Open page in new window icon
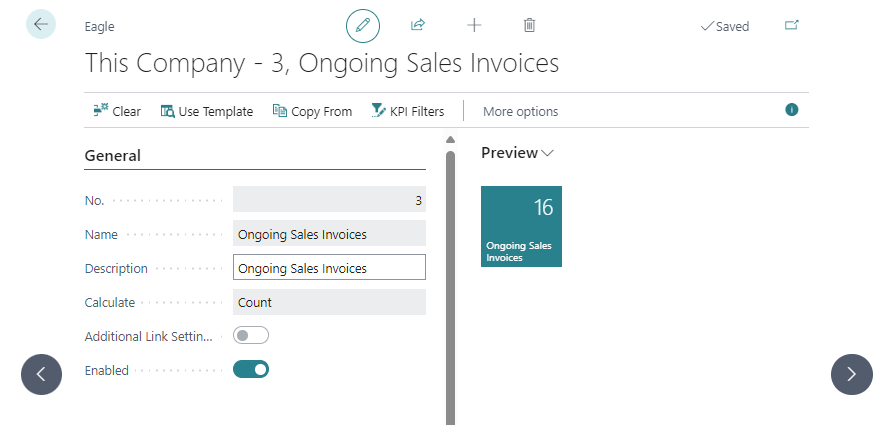Viewport: 893px width, 425px height. [x=792, y=26]
